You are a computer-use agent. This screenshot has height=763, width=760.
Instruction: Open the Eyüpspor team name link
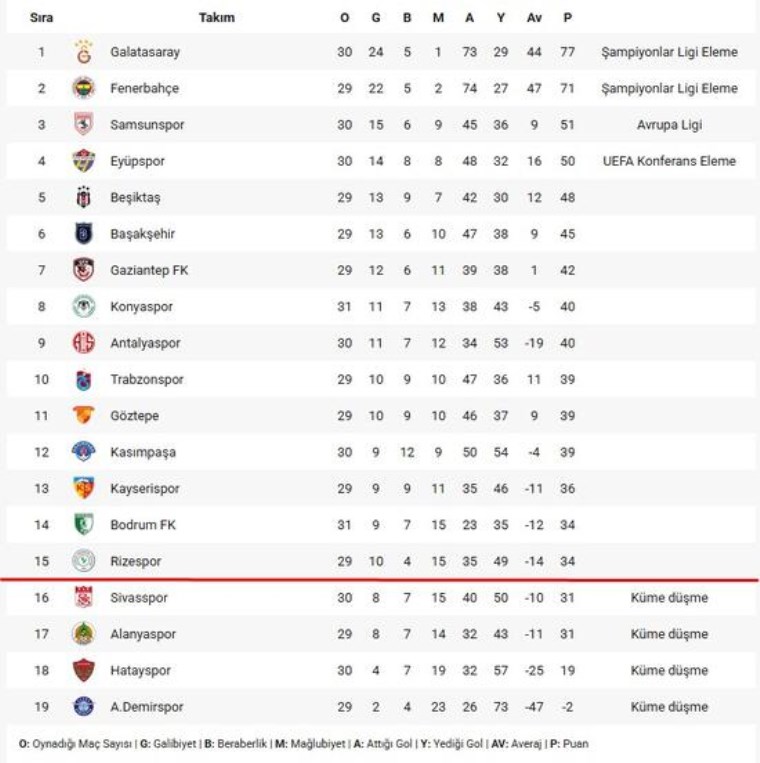click(137, 161)
